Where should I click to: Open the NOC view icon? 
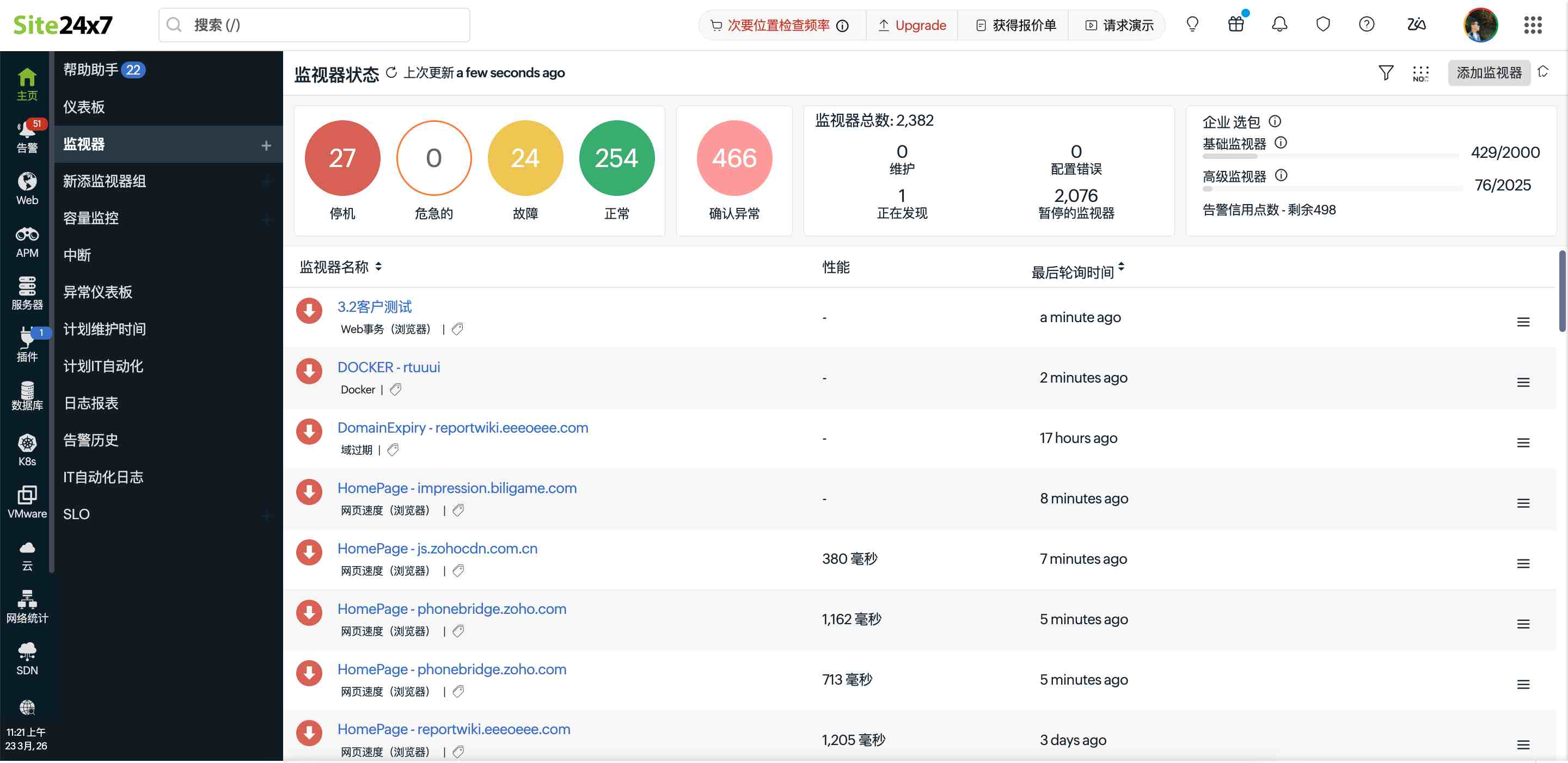[1422, 72]
